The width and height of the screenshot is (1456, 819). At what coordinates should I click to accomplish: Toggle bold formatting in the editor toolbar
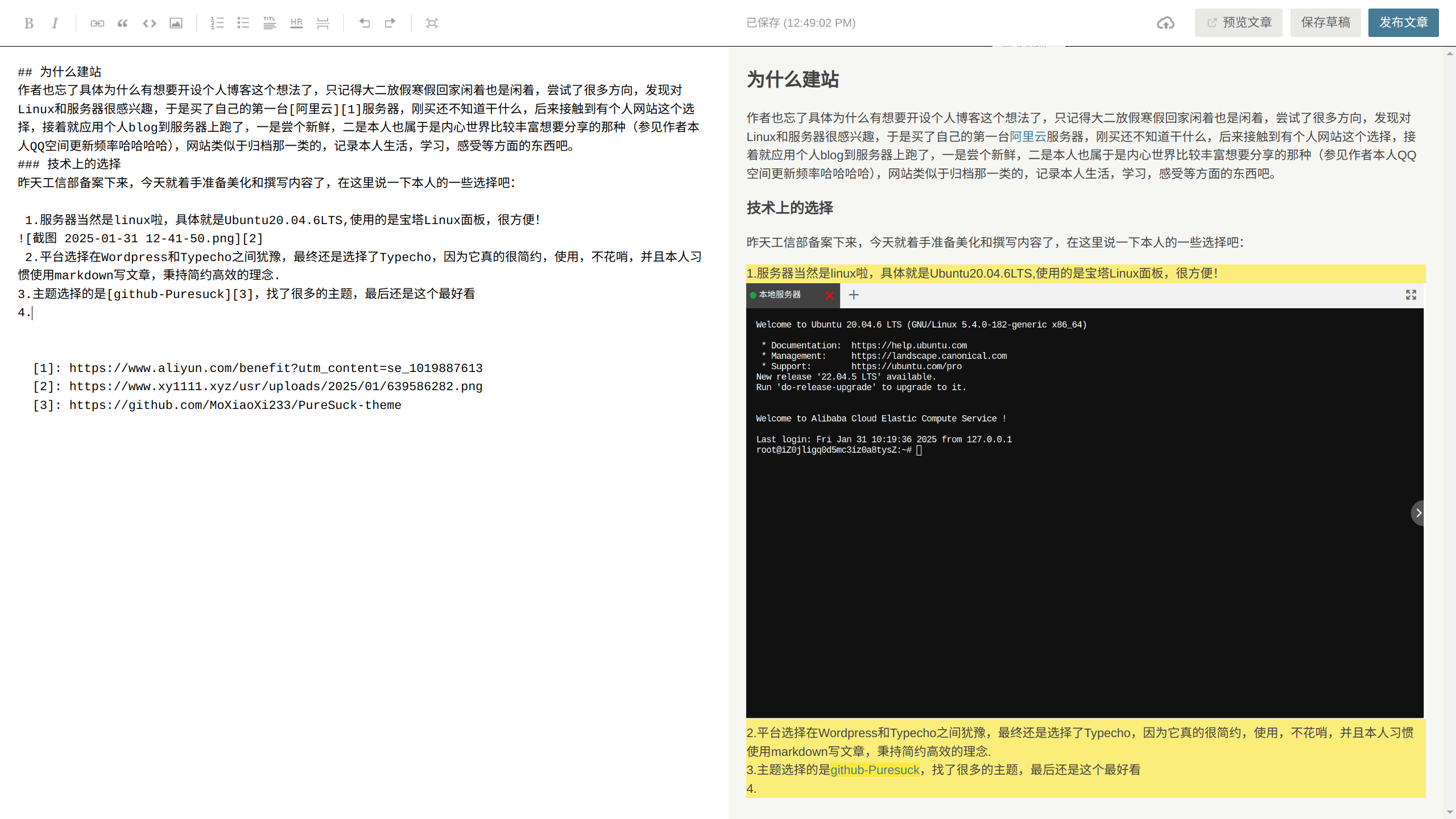[x=29, y=23]
